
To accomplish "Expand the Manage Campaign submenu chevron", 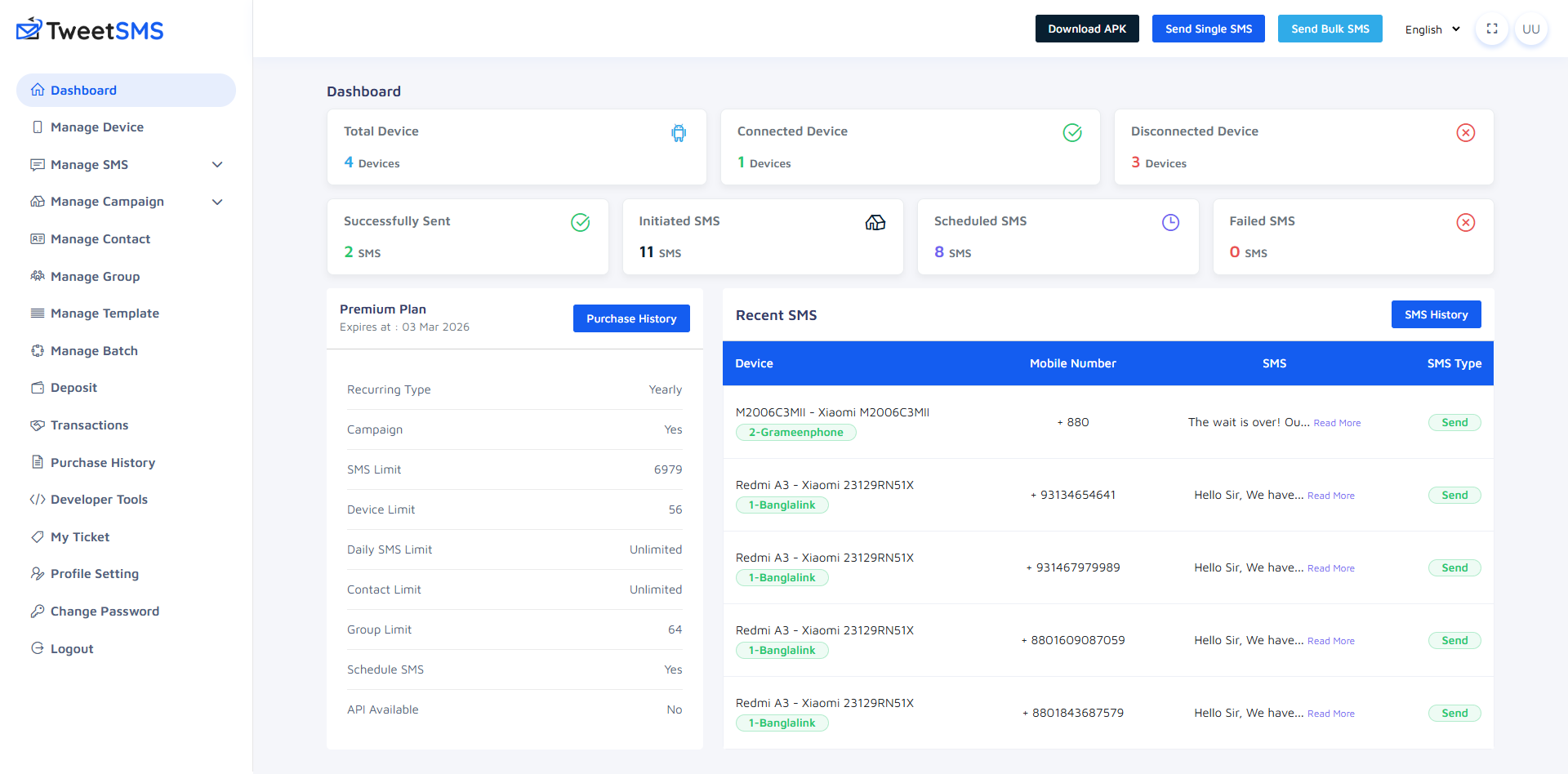I will 217,202.
